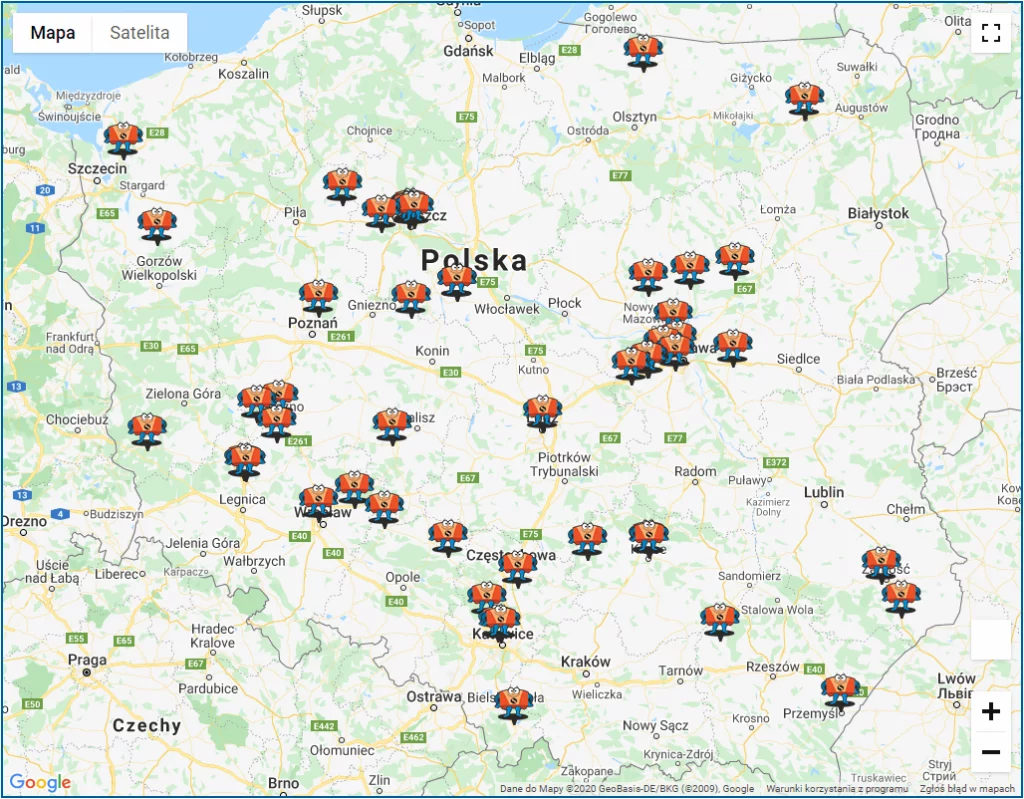Click Zgłoś błąd w mapach link

click(967, 789)
